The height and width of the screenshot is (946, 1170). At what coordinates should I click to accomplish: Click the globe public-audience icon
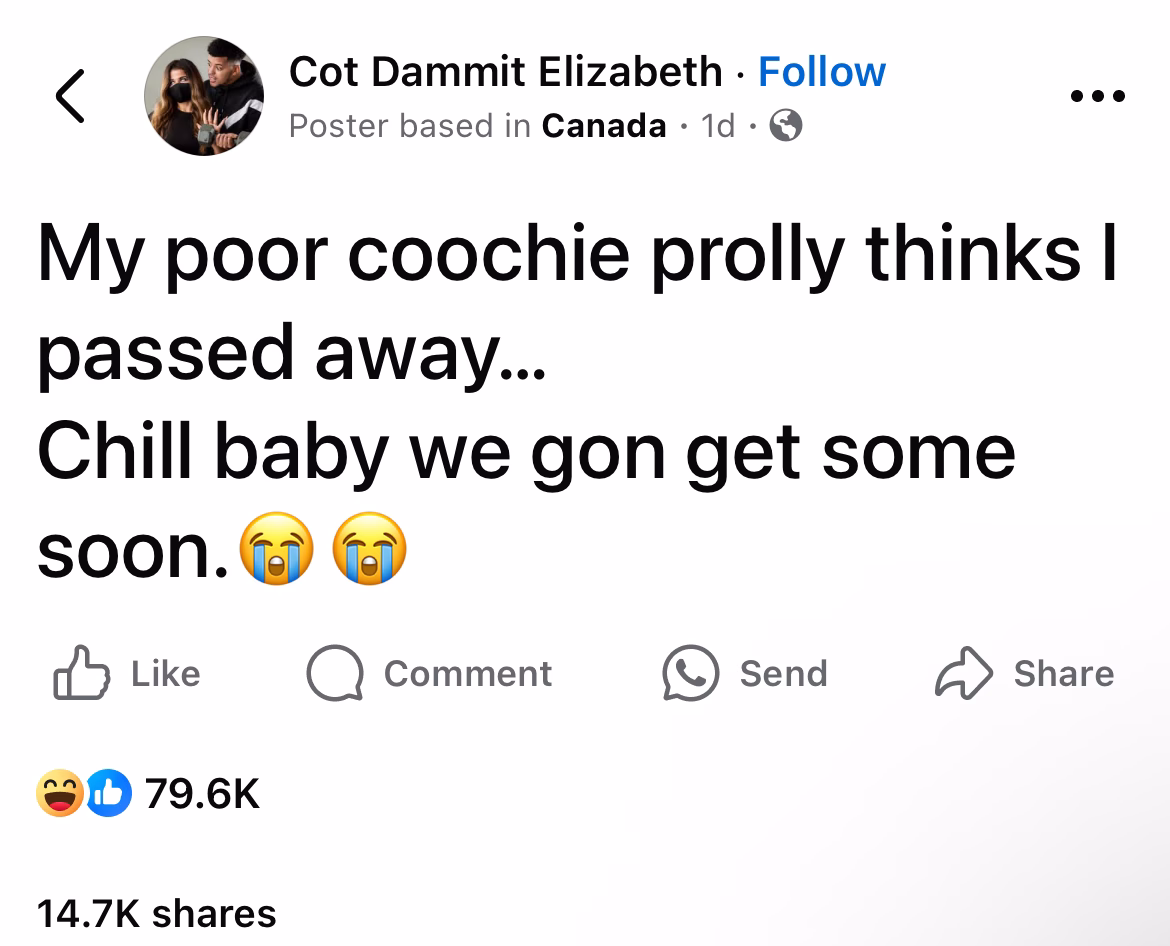[x=788, y=126]
